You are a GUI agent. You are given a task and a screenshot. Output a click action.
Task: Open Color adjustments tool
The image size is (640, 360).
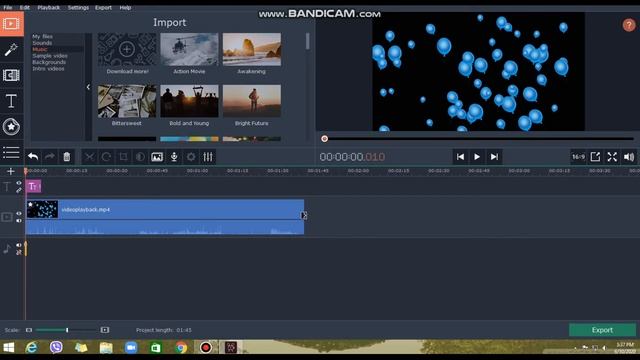point(140,157)
